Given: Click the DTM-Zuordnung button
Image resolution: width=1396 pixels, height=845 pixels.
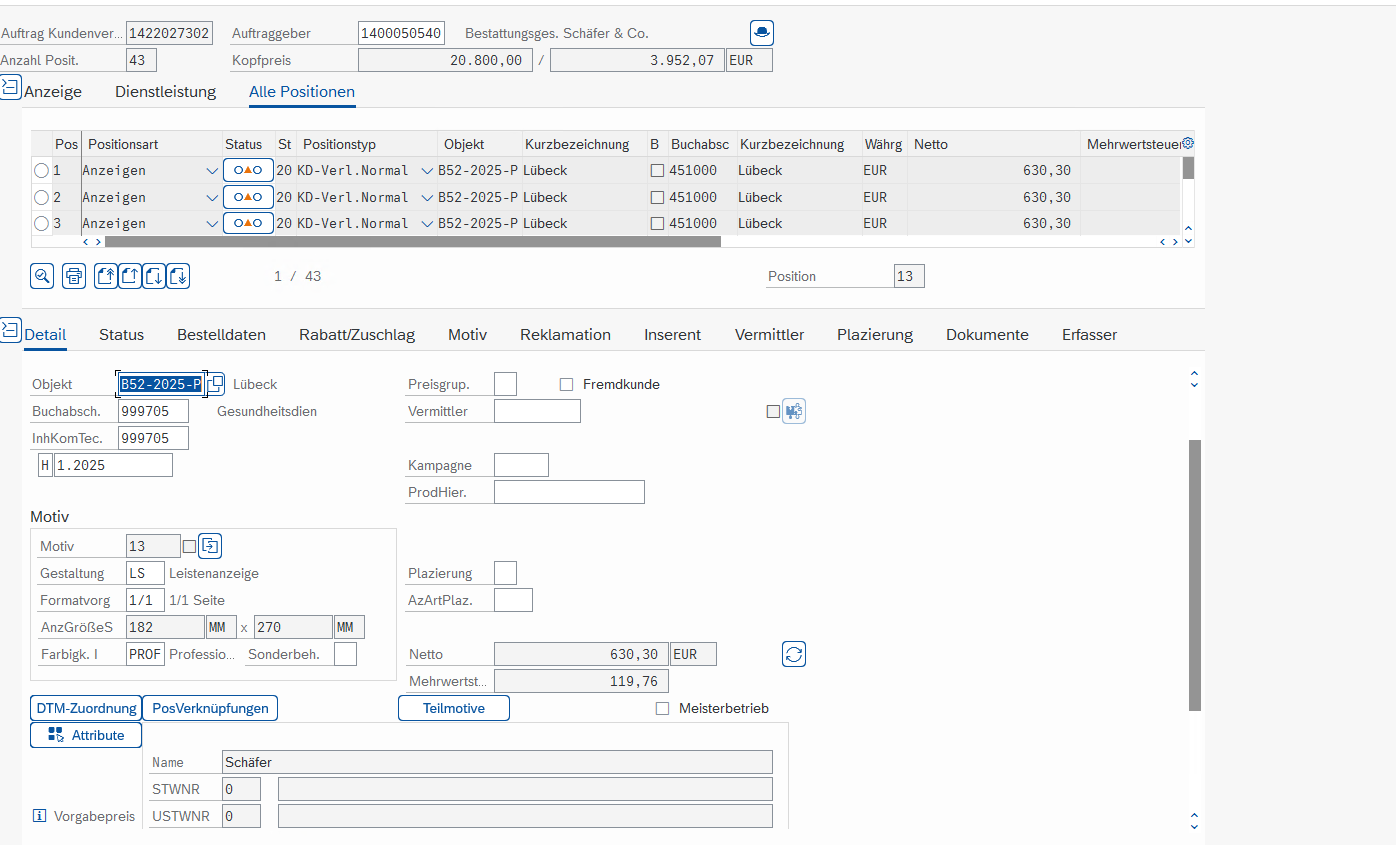Looking at the screenshot, I should pyautogui.click(x=86, y=708).
